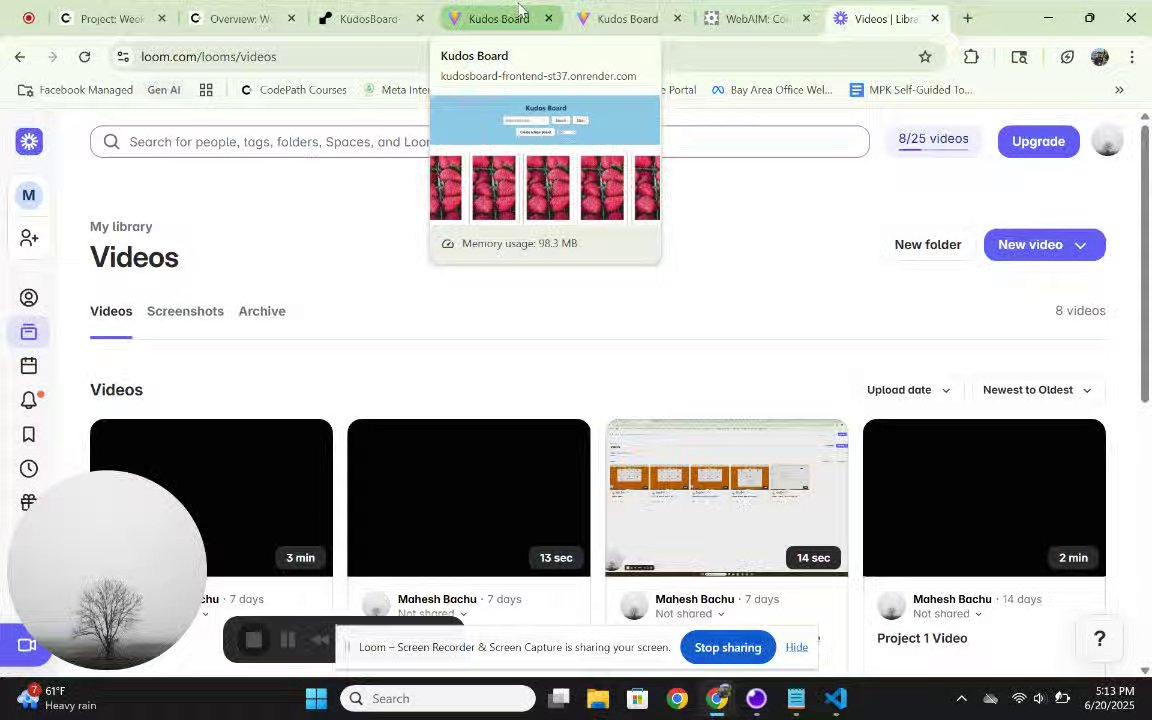The width and height of the screenshot is (1152, 720).
Task: Open the Chrome extensions puzzle icon
Action: click(971, 57)
